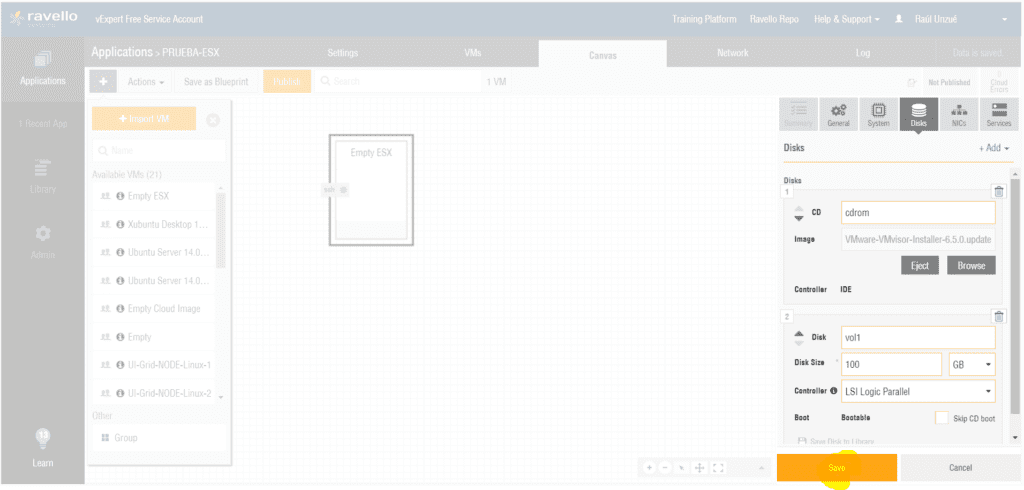This screenshot has width=1024, height=490.
Task: Click the info icon of Empty ESX
Action: [120, 196]
